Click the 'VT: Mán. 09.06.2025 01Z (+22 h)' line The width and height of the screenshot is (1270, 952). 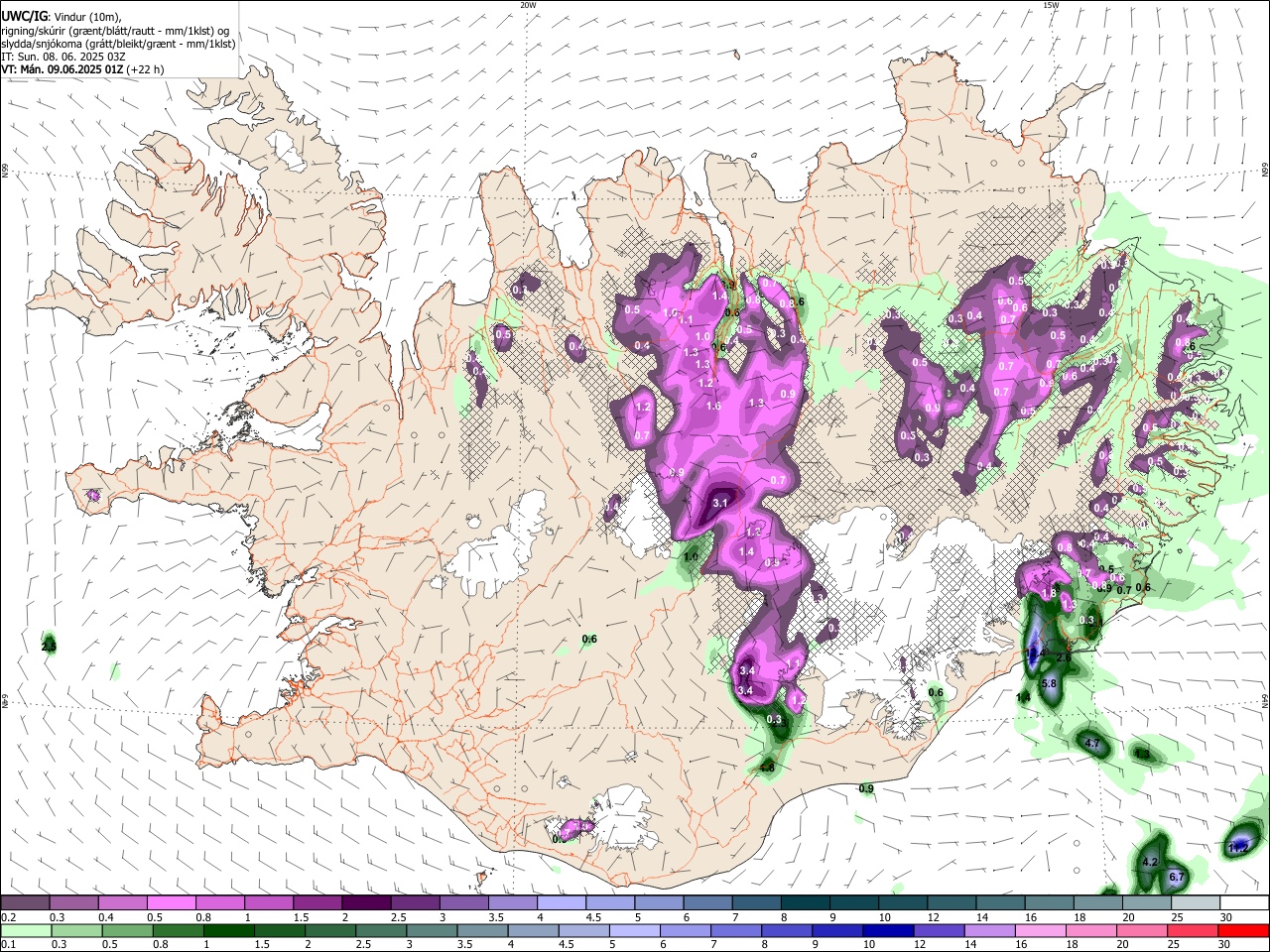point(82,69)
